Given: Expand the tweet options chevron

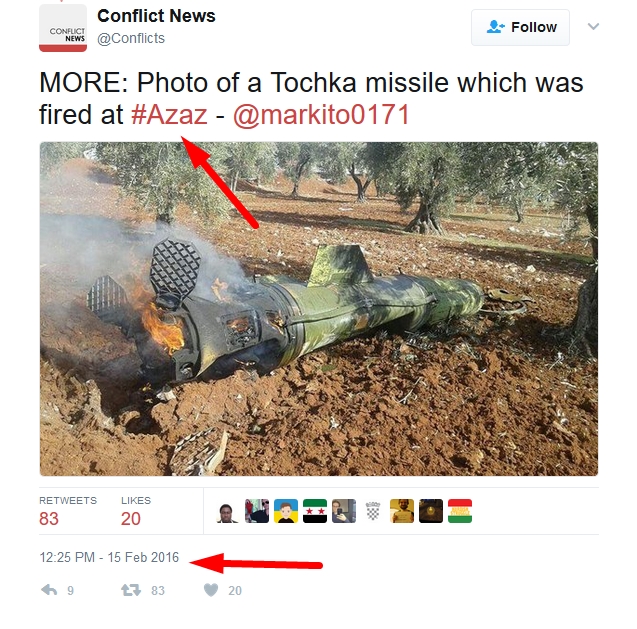Looking at the screenshot, I should tap(593, 27).
